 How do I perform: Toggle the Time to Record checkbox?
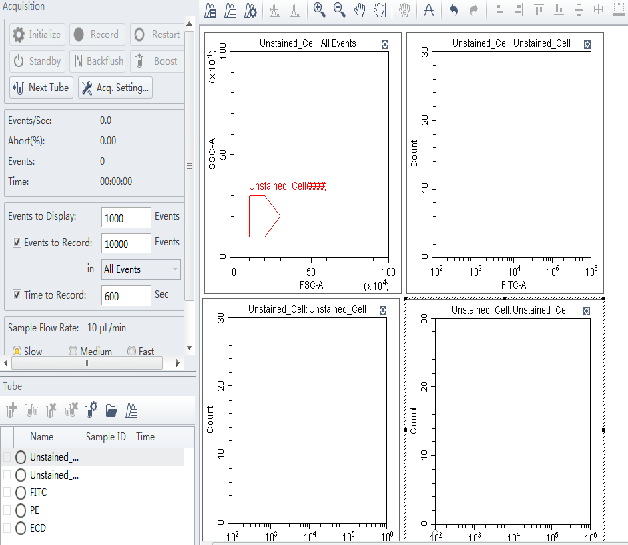coord(17,295)
